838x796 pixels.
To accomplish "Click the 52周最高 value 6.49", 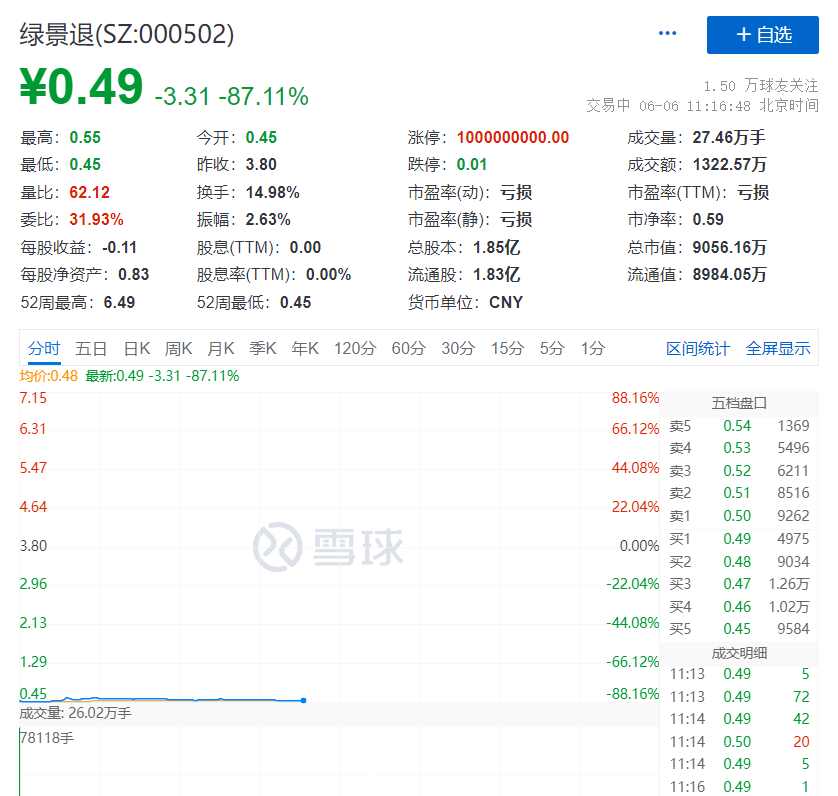I will point(119,302).
